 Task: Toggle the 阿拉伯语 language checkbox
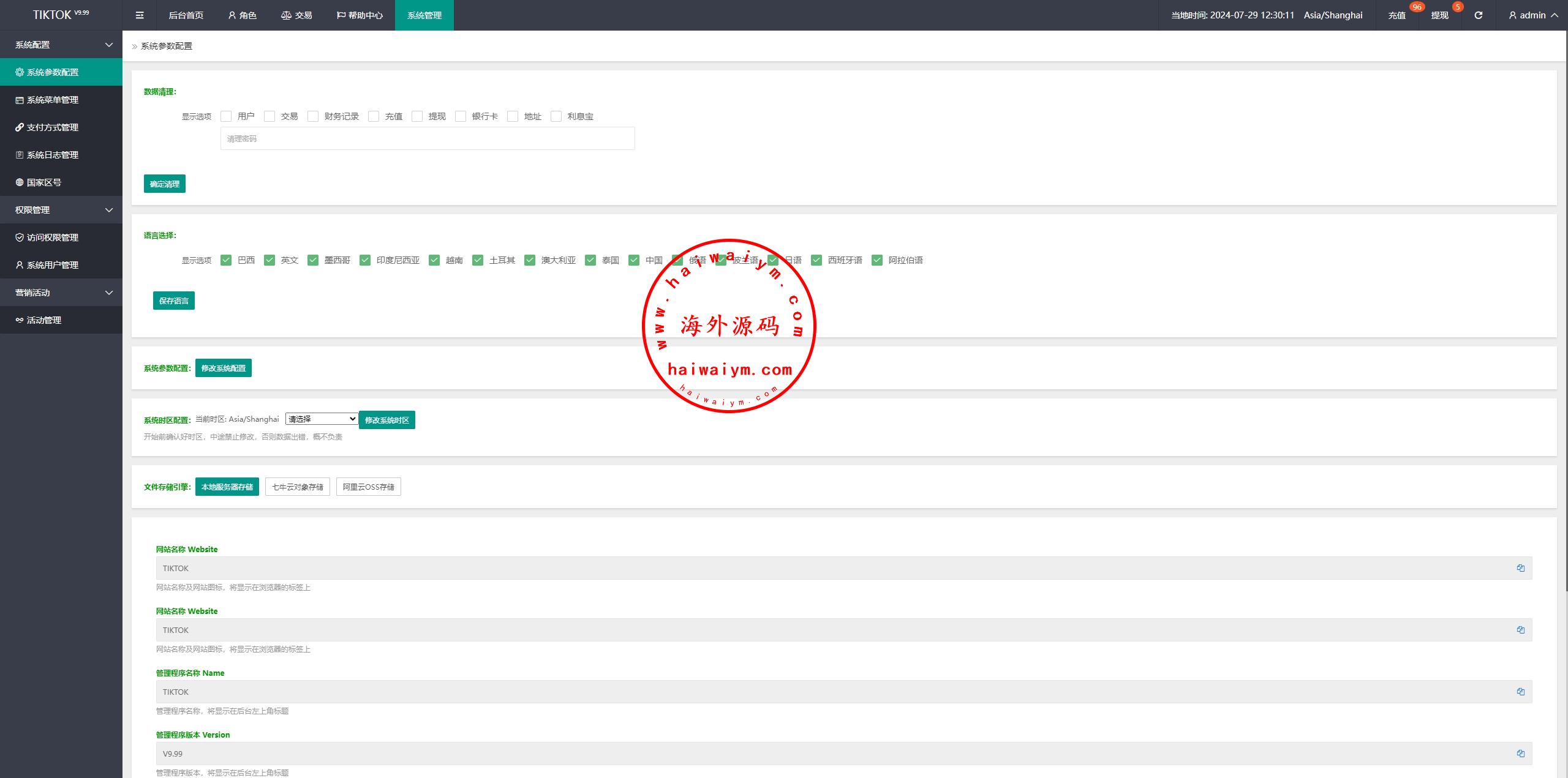point(877,260)
